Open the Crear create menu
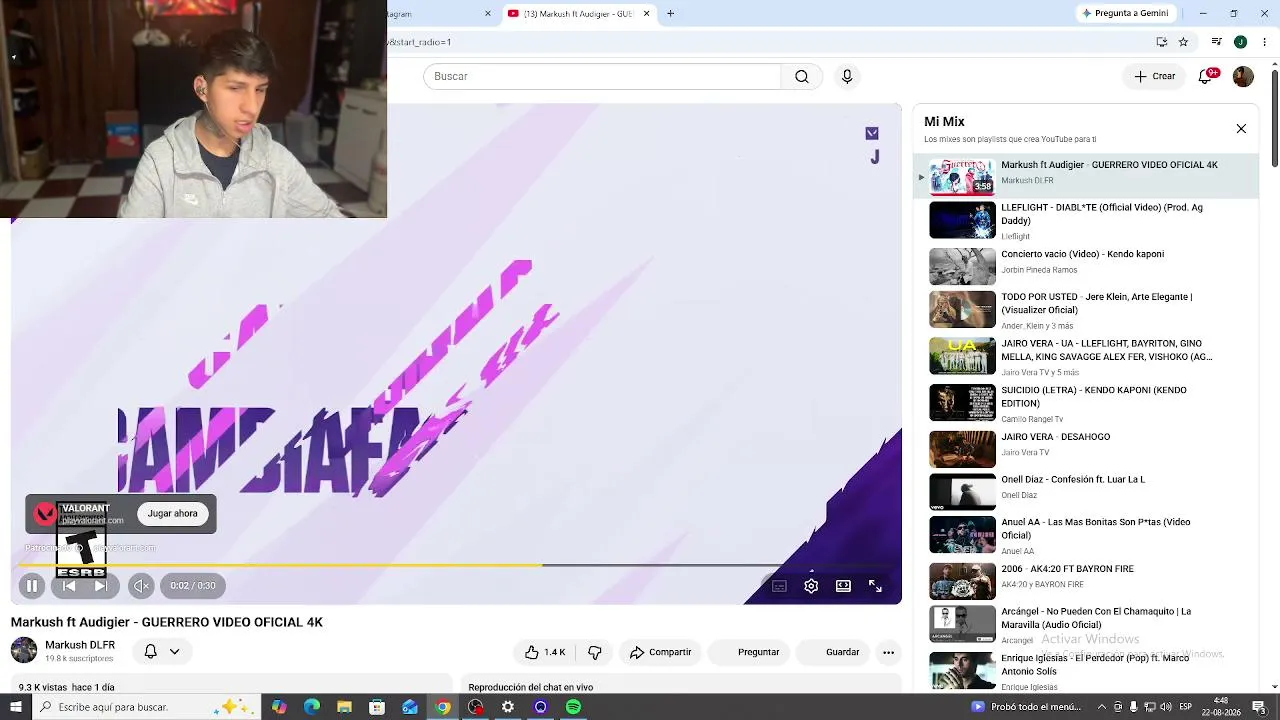This screenshot has width=1280, height=720. [1154, 76]
